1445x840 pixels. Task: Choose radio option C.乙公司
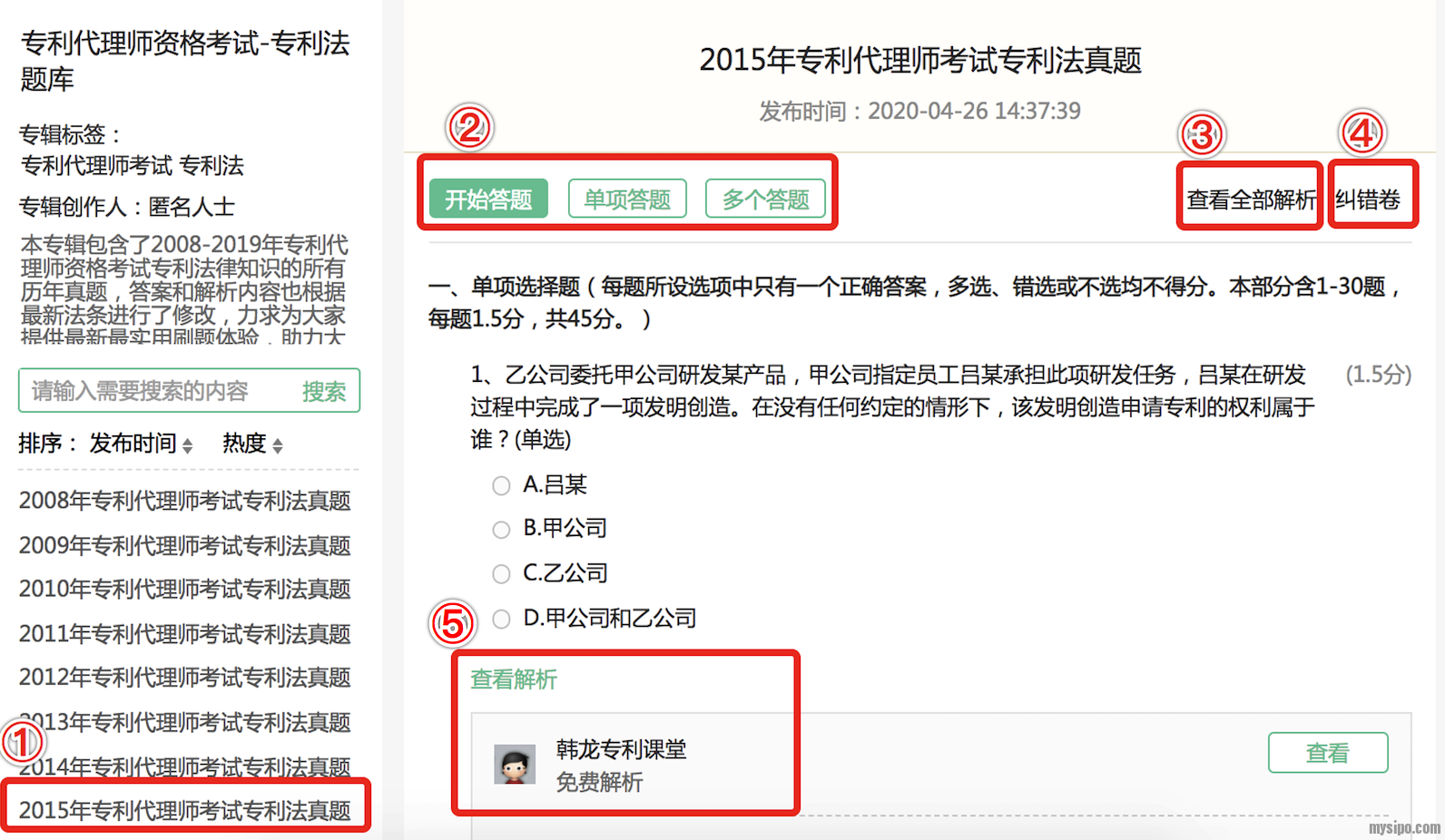coord(501,574)
